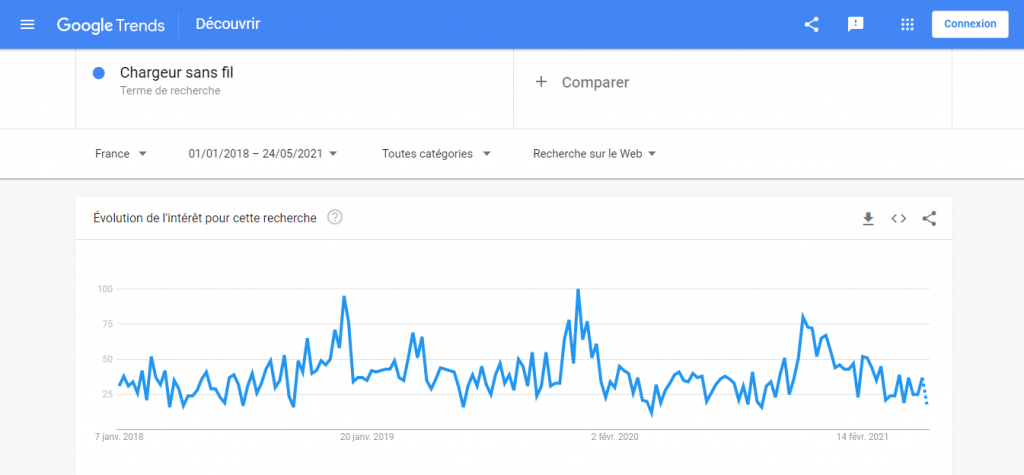Click the Chargeur sans fil search term
The image size is (1024, 475).
[176, 72]
